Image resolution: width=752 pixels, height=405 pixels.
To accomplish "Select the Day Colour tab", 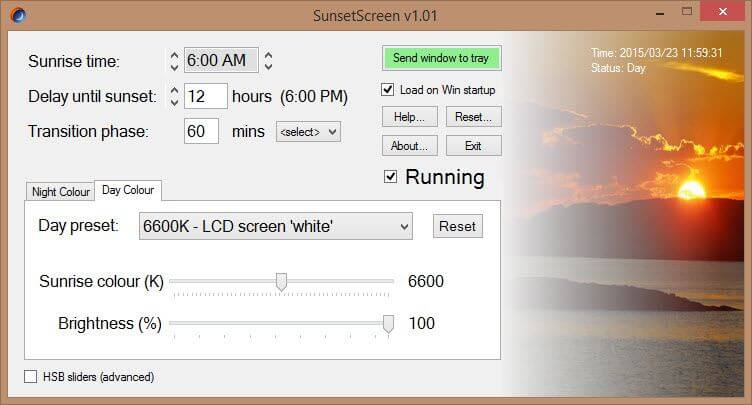I will (x=128, y=190).
